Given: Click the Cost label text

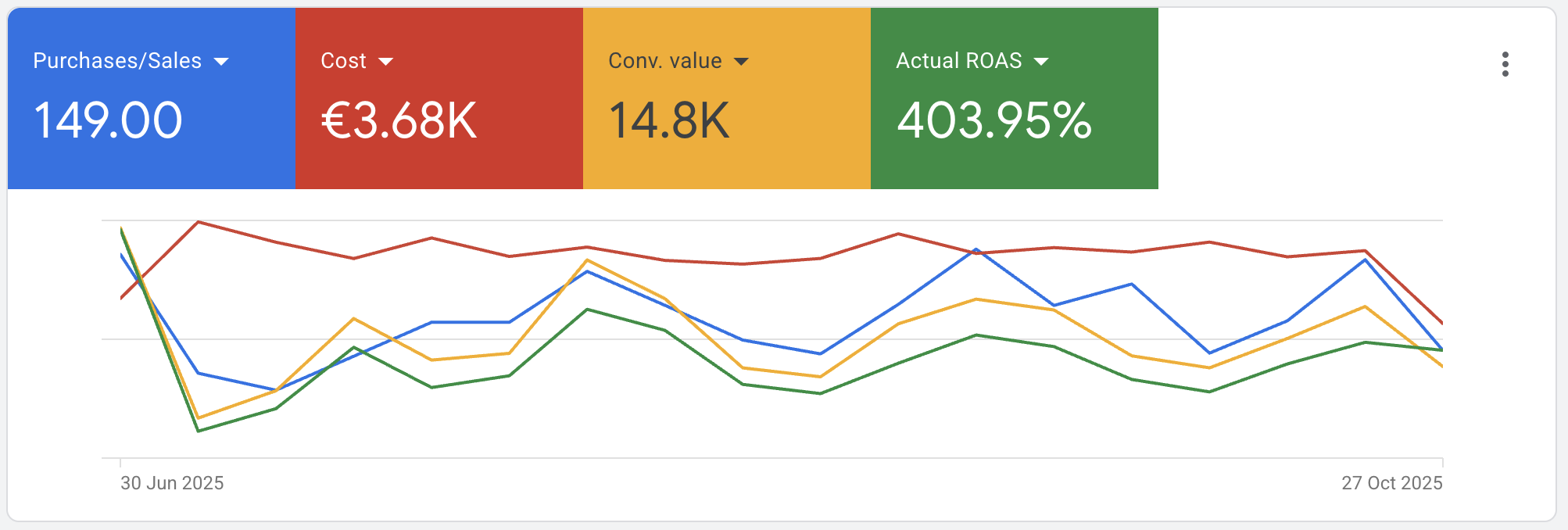Looking at the screenshot, I should (343, 61).
